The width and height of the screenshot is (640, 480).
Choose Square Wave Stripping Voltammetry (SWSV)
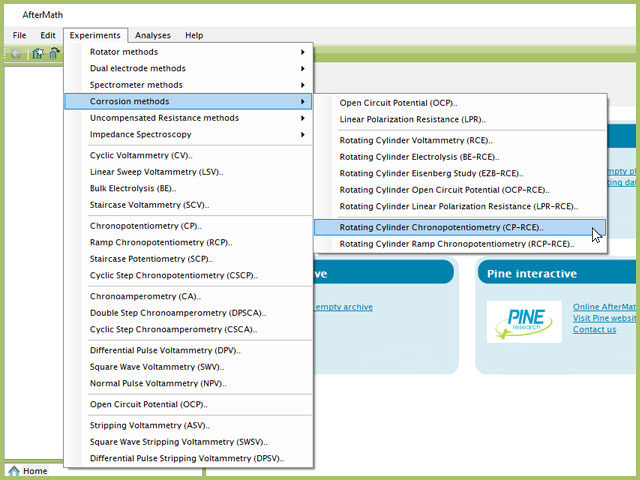pyautogui.click(x=188, y=442)
